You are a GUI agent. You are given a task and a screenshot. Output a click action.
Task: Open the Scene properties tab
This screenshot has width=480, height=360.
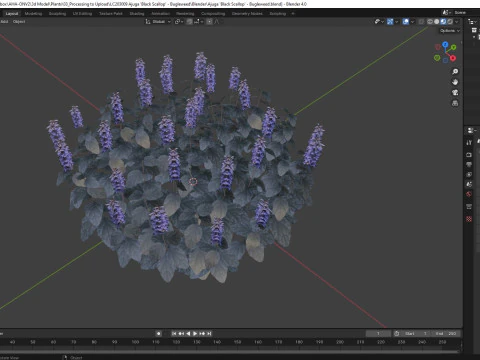(469, 184)
